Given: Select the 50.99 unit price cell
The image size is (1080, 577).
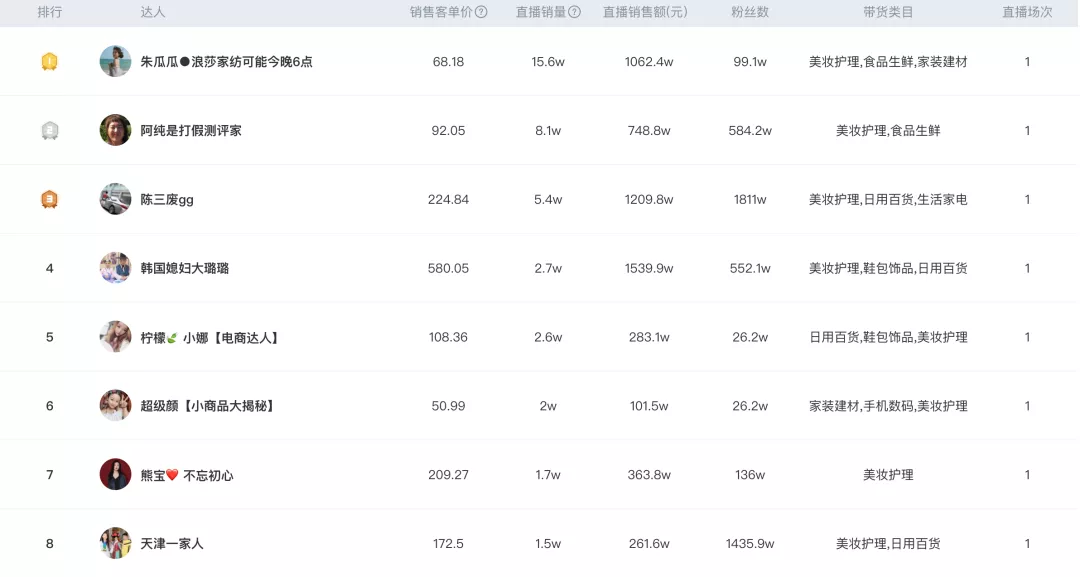Looking at the screenshot, I should point(448,406).
